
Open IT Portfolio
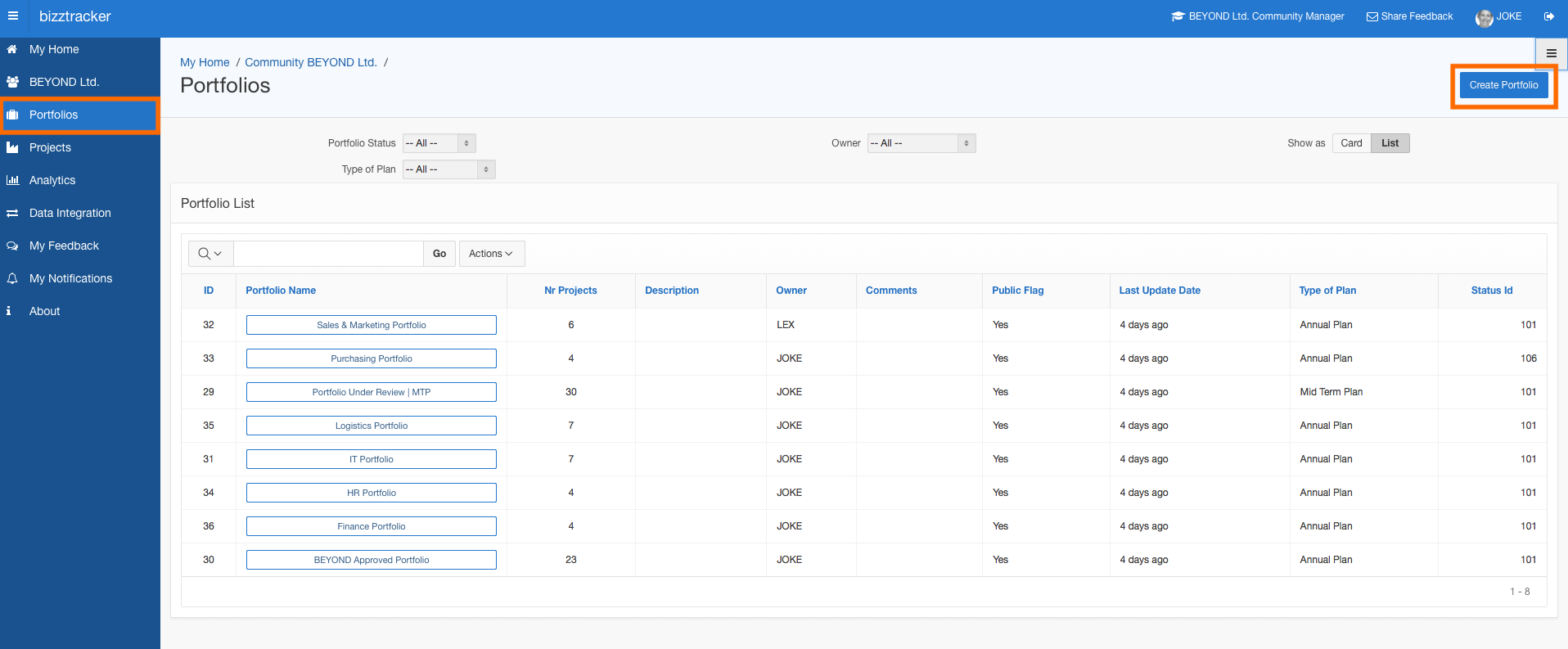pos(372,459)
